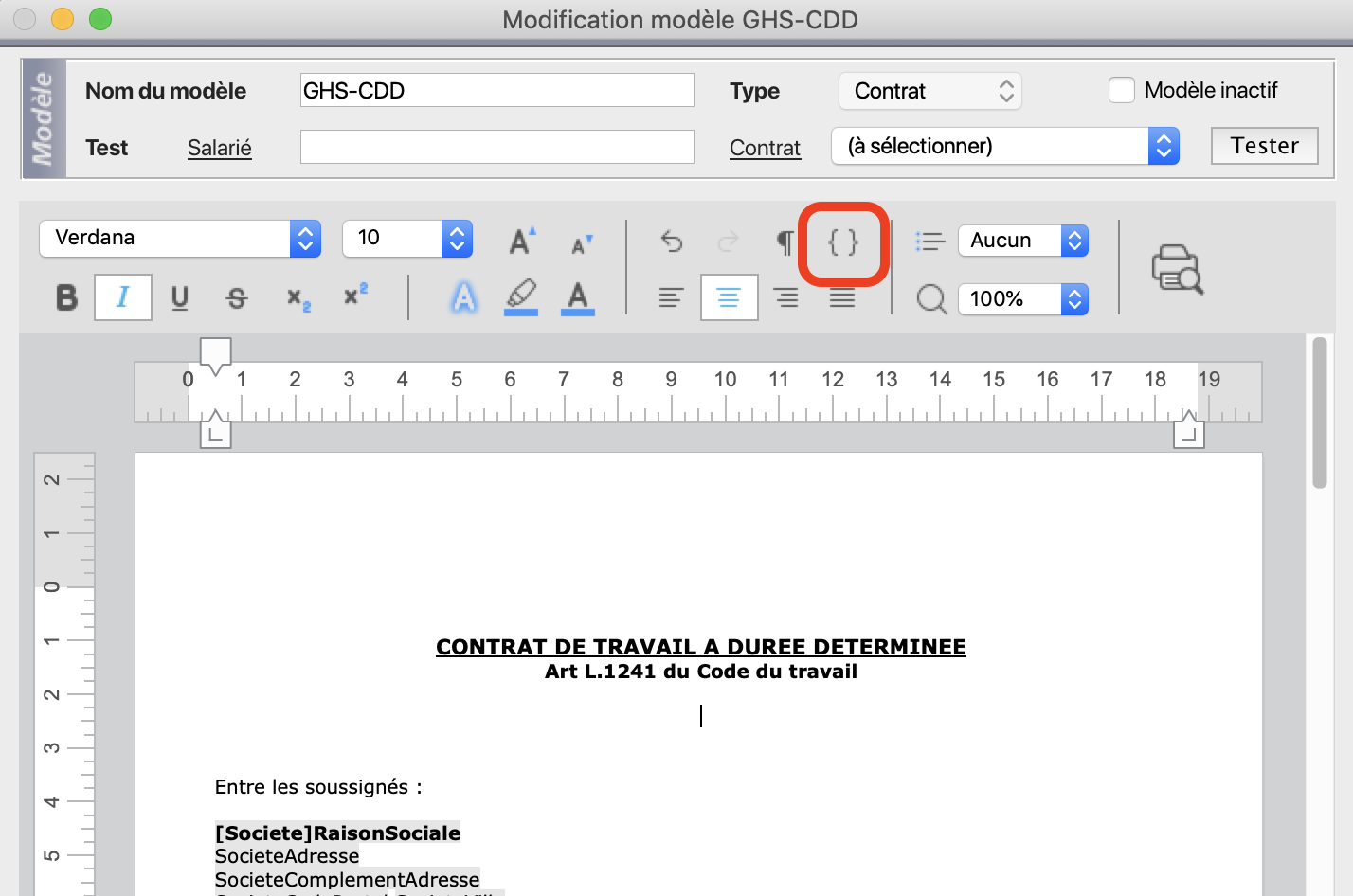Open the 100% zoom dropdown
Viewport: 1353px width, 896px height.
point(1023,299)
